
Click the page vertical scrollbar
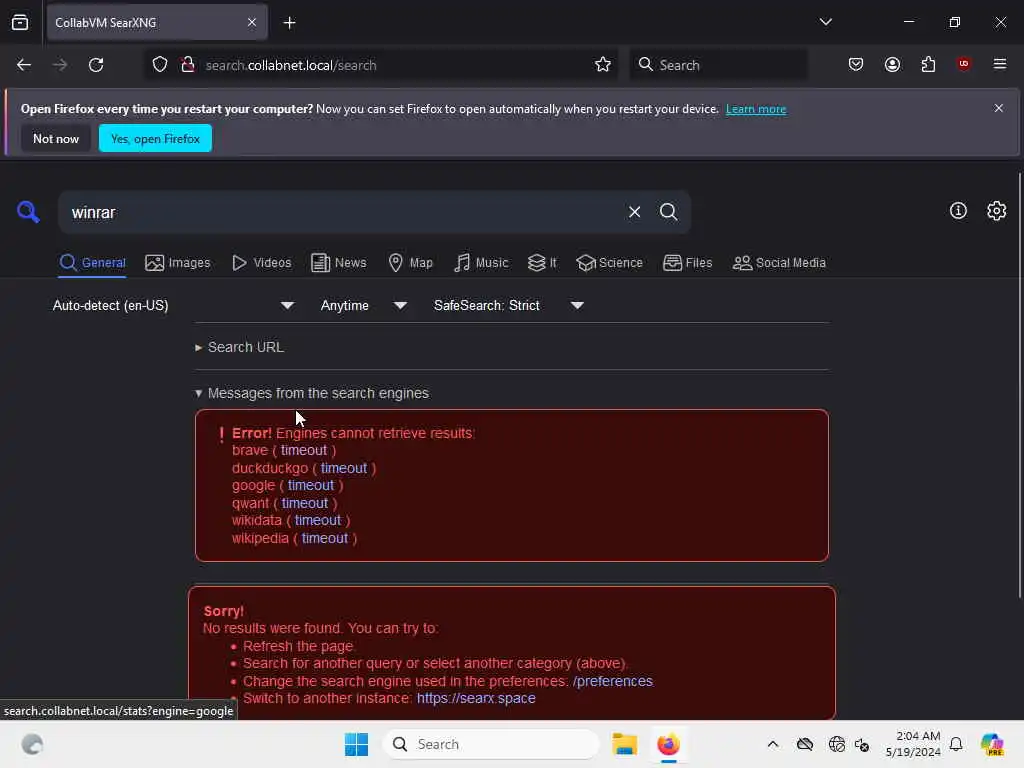(1019, 385)
